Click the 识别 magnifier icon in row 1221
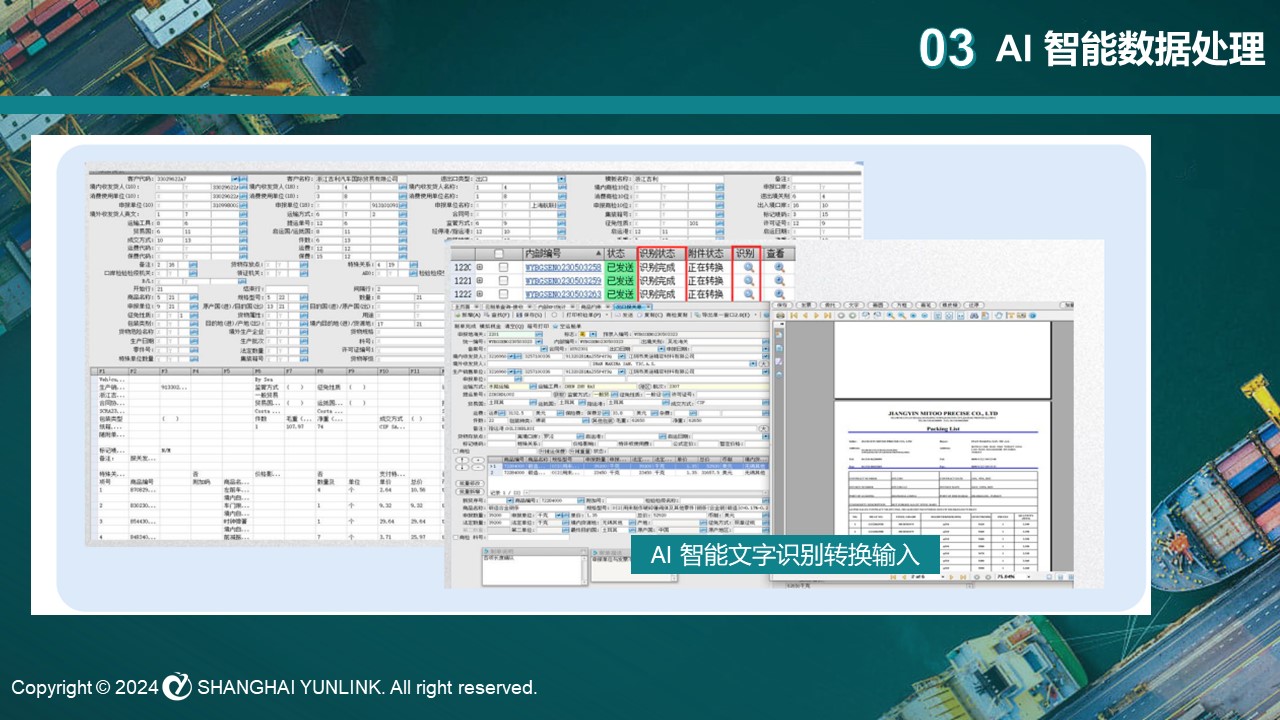 pyautogui.click(x=747, y=281)
